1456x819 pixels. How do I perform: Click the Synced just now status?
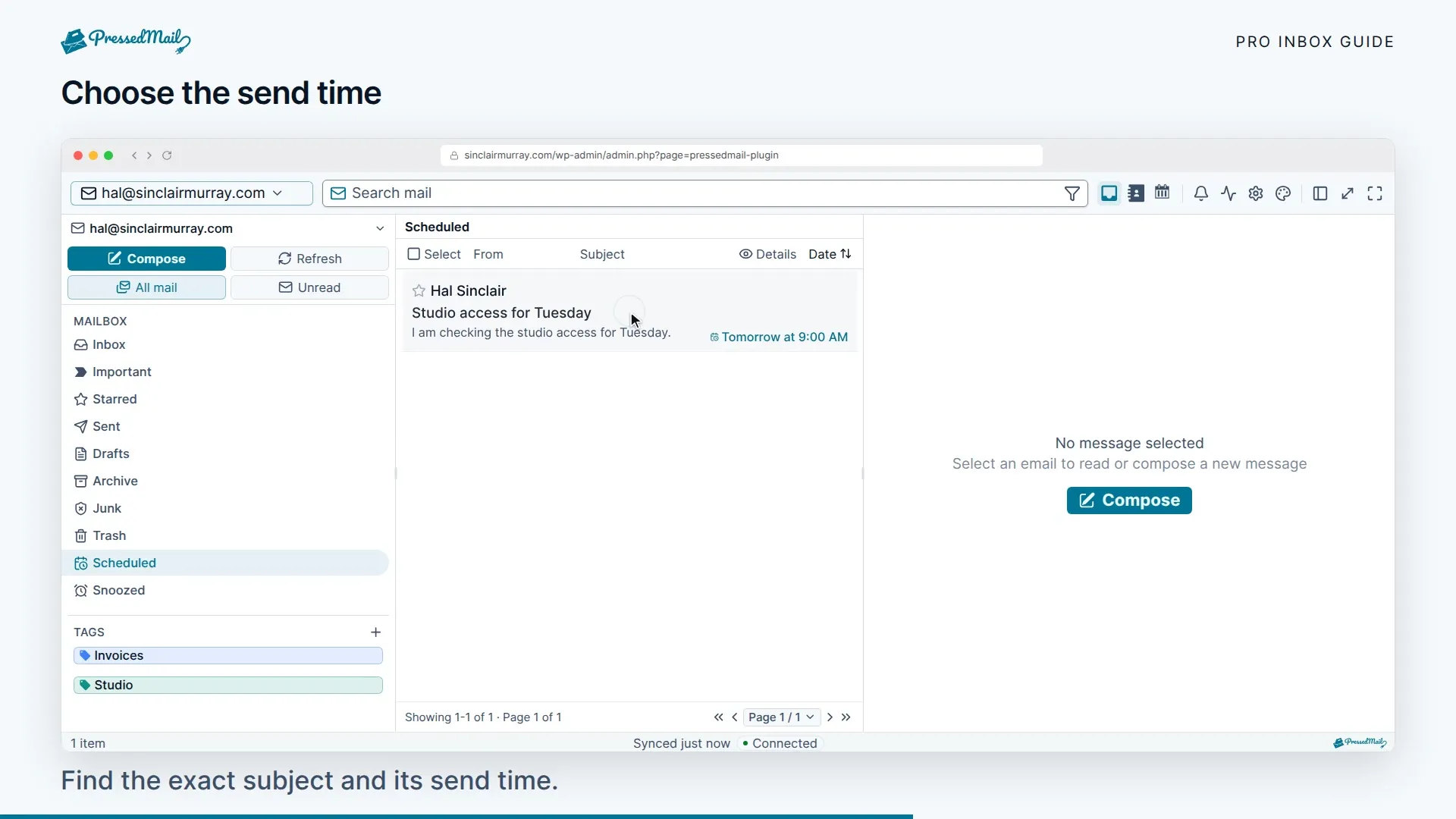(682, 743)
